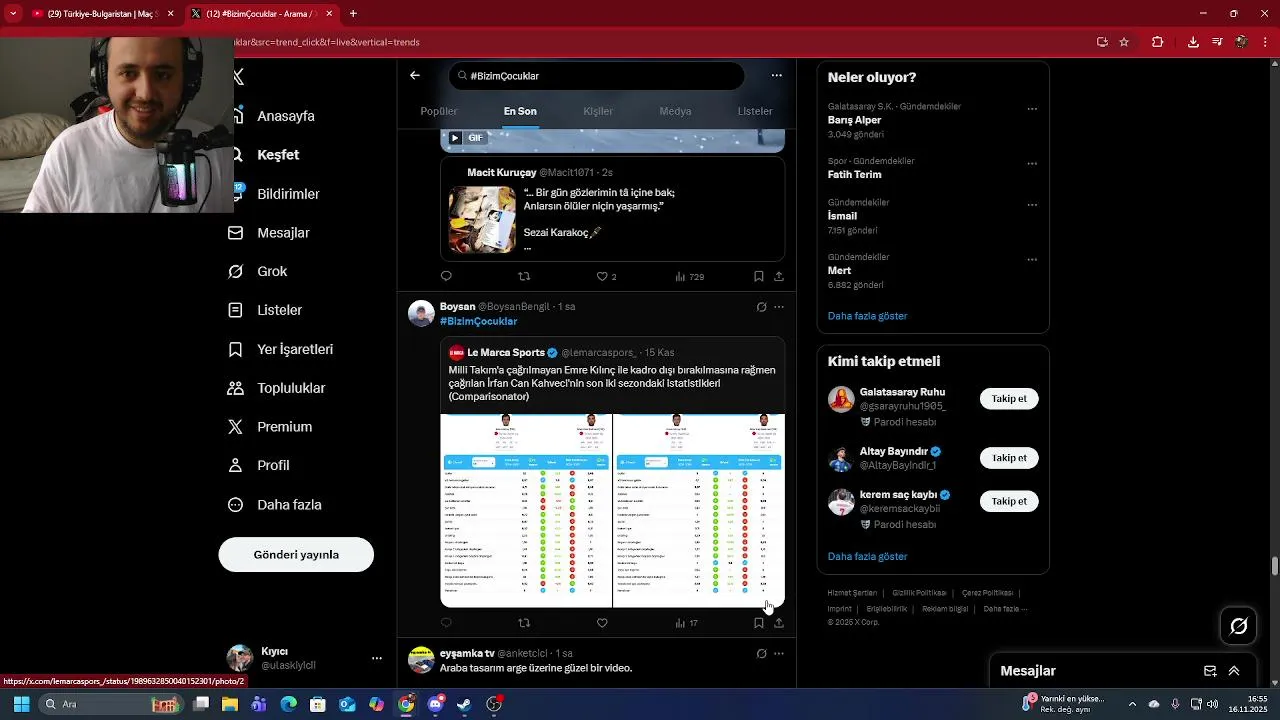Follow Altay Bayındır with Takip et

point(1009,458)
